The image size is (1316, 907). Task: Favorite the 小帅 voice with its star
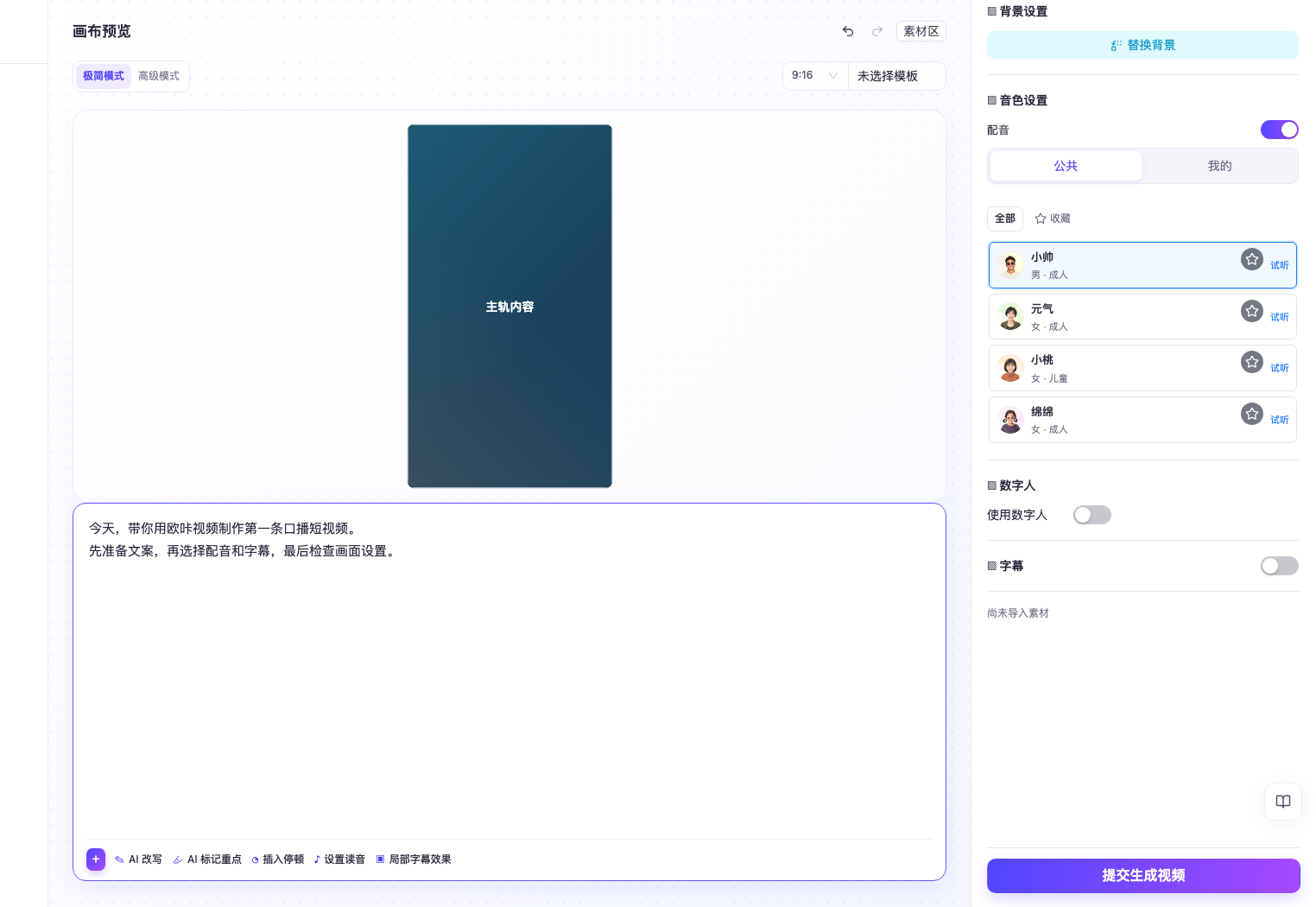click(x=1252, y=259)
